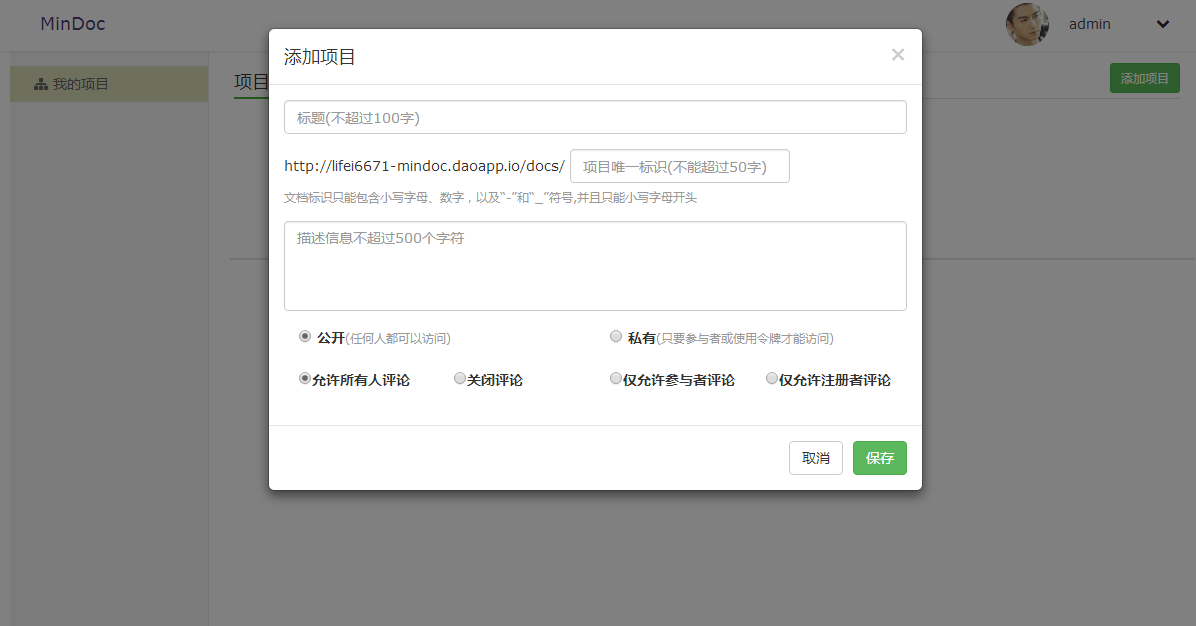This screenshot has width=1196, height=626.
Task: Click the green 保存 save button
Action: 879,458
